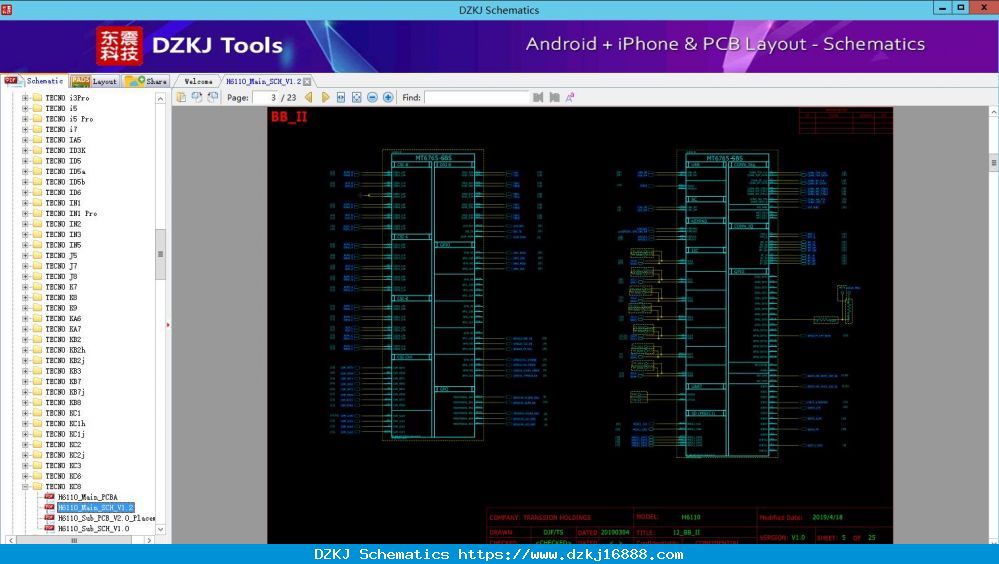This screenshot has width=999, height=564.
Task: Go to previous page arrow
Action: pyautogui.click(x=309, y=98)
